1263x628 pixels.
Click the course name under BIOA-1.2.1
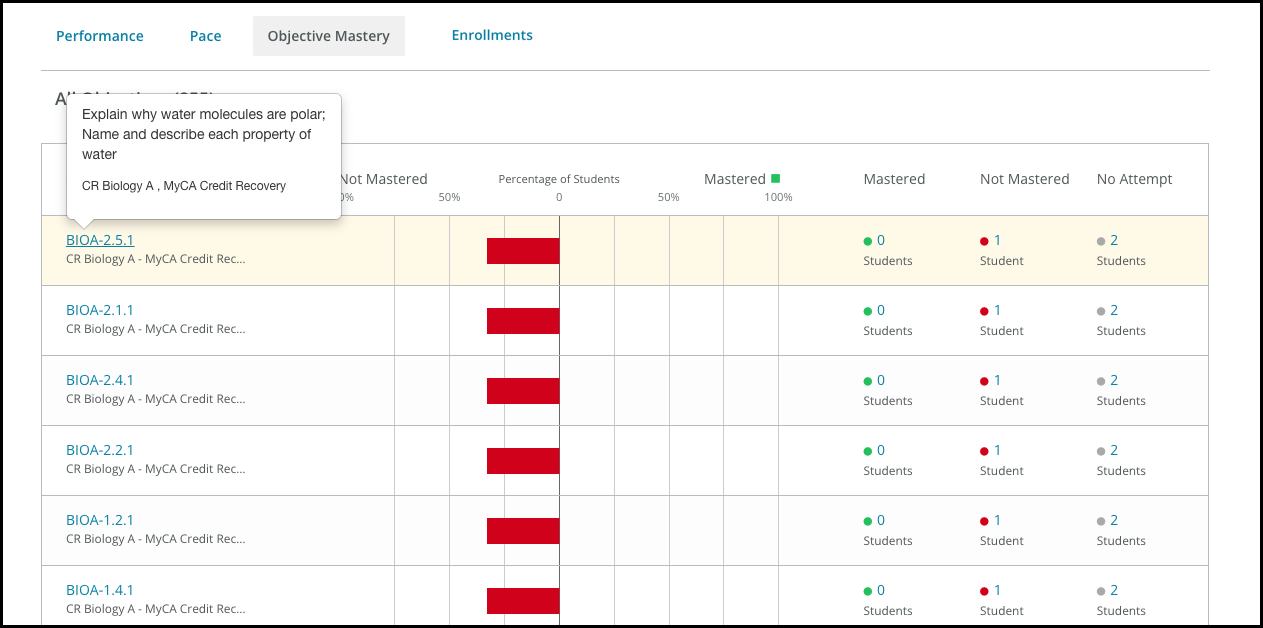(155, 539)
